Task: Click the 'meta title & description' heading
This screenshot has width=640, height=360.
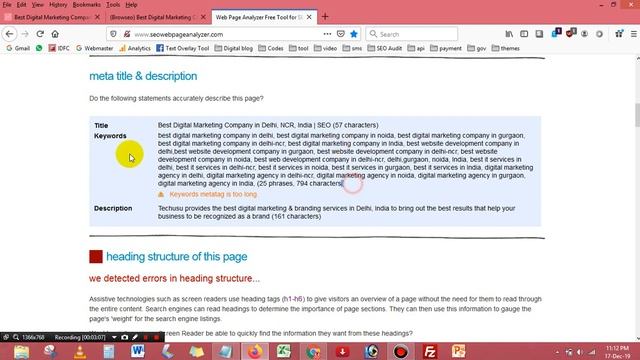Action: coord(143,76)
